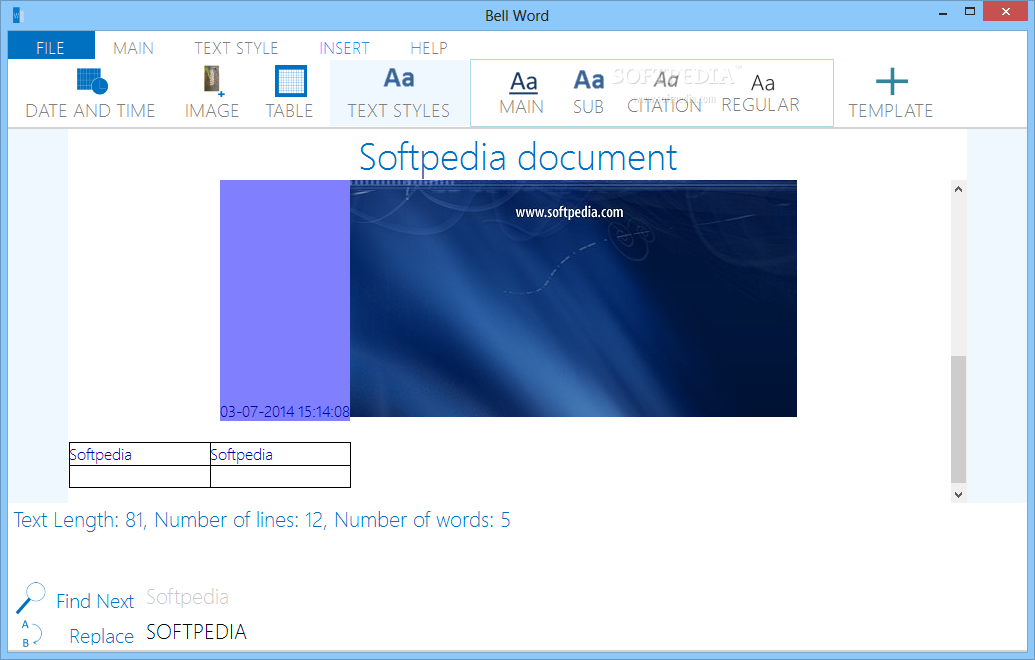This screenshot has width=1035, height=660.
Task: Click the second table cell reading Softpedia
Action: pos(281,454)
